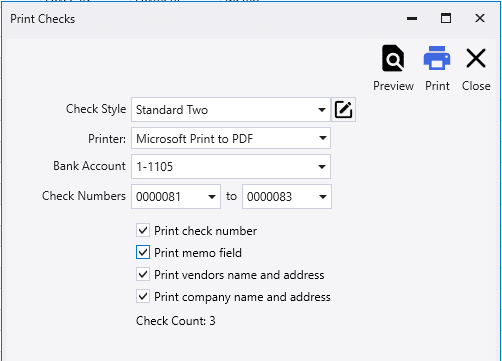Toggle Print company name and address
The image size is (502, 361).
143,297
